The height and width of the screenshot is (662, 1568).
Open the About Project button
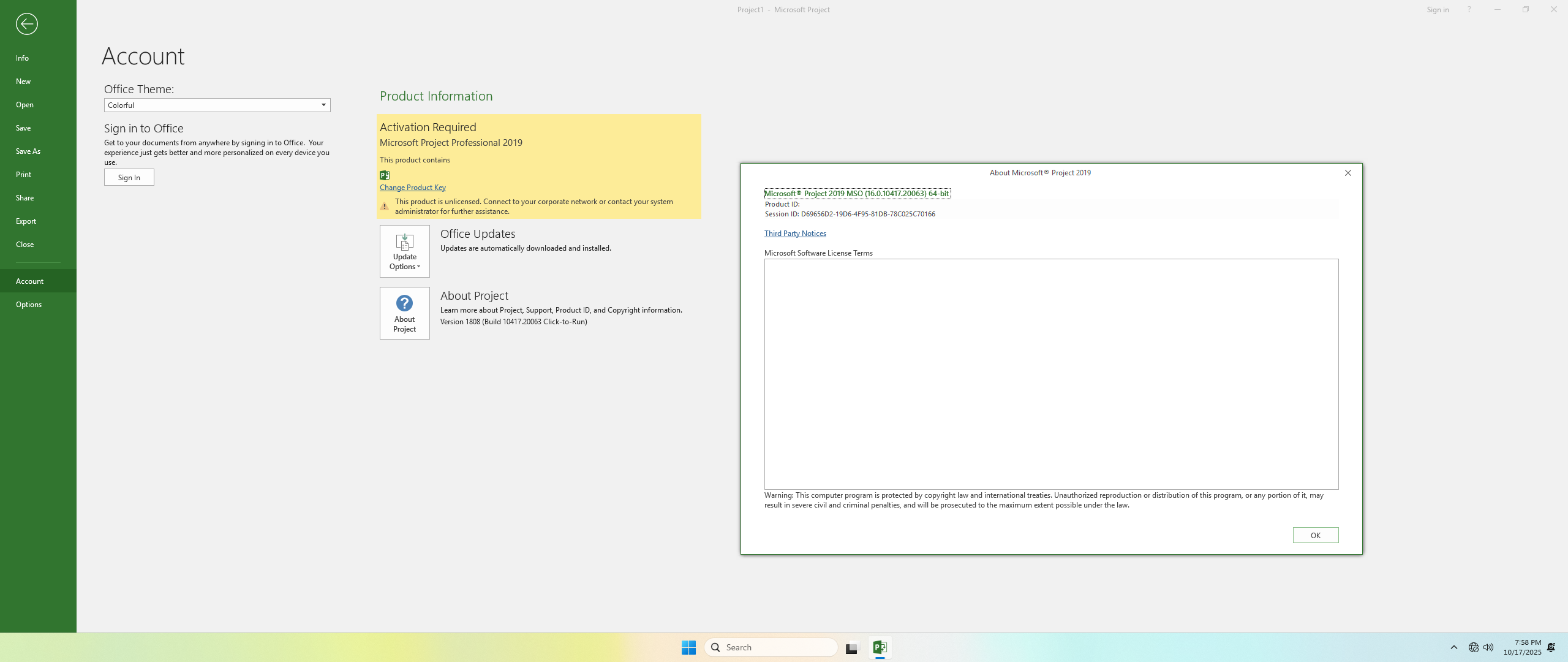[404, 313]
